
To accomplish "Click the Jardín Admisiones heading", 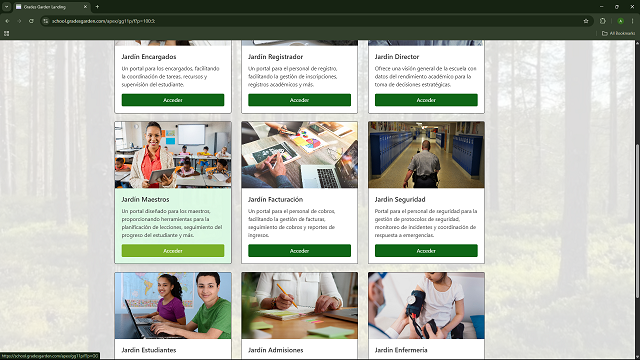I will [x=276, y=350].
